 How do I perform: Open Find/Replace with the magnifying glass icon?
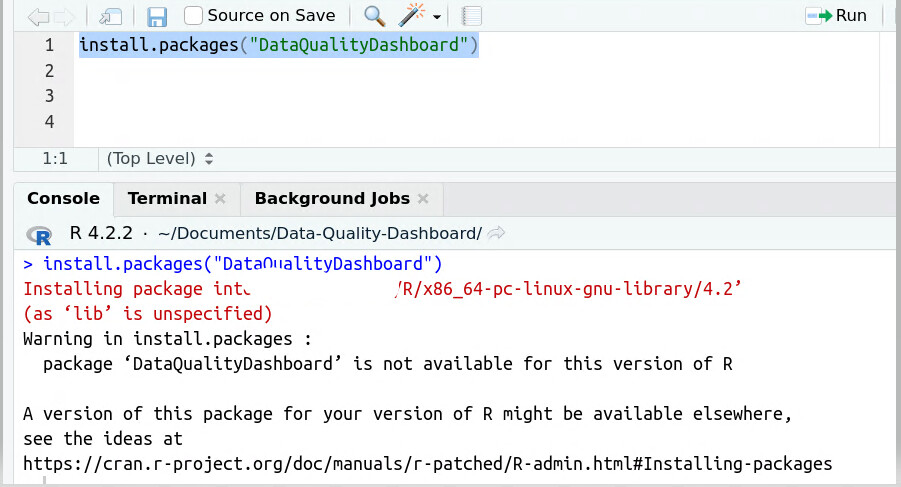point(374,16)
